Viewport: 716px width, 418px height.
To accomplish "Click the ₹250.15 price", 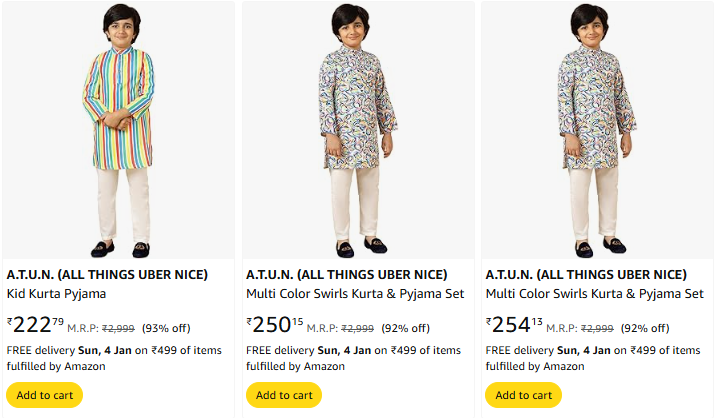I will pos(275,324).
